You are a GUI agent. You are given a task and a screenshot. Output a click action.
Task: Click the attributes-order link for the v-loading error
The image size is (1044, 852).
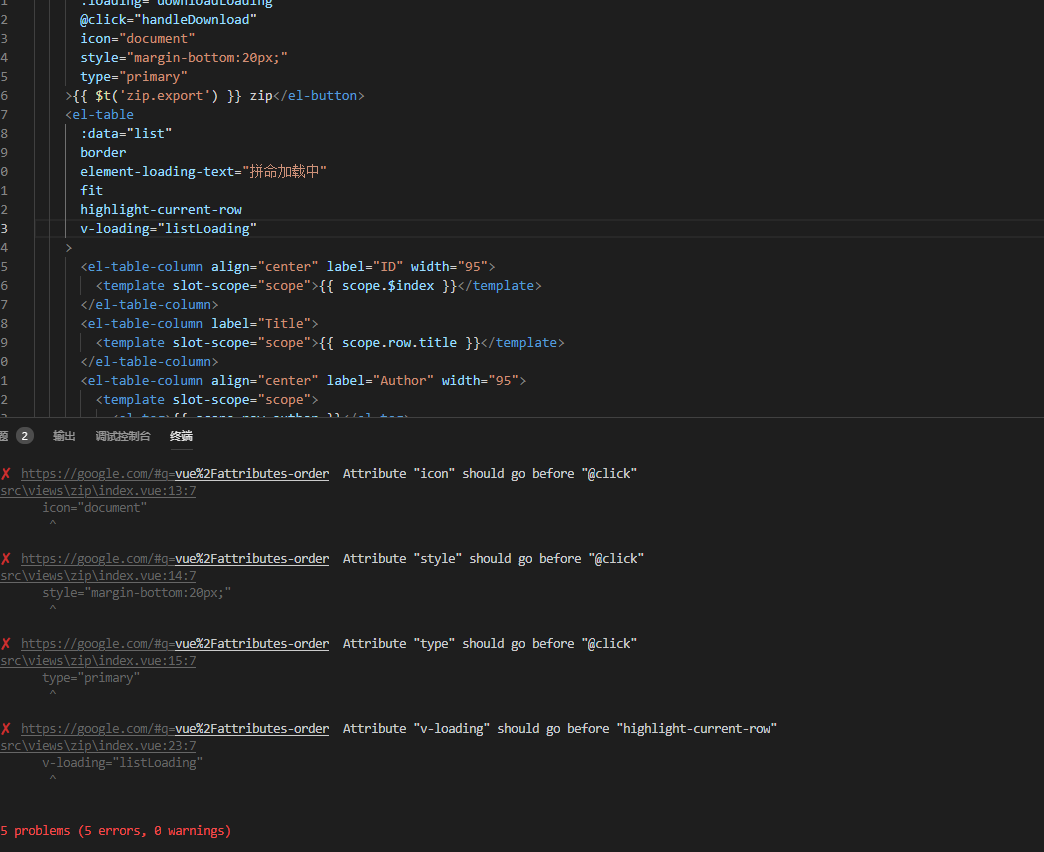point(252,728)
